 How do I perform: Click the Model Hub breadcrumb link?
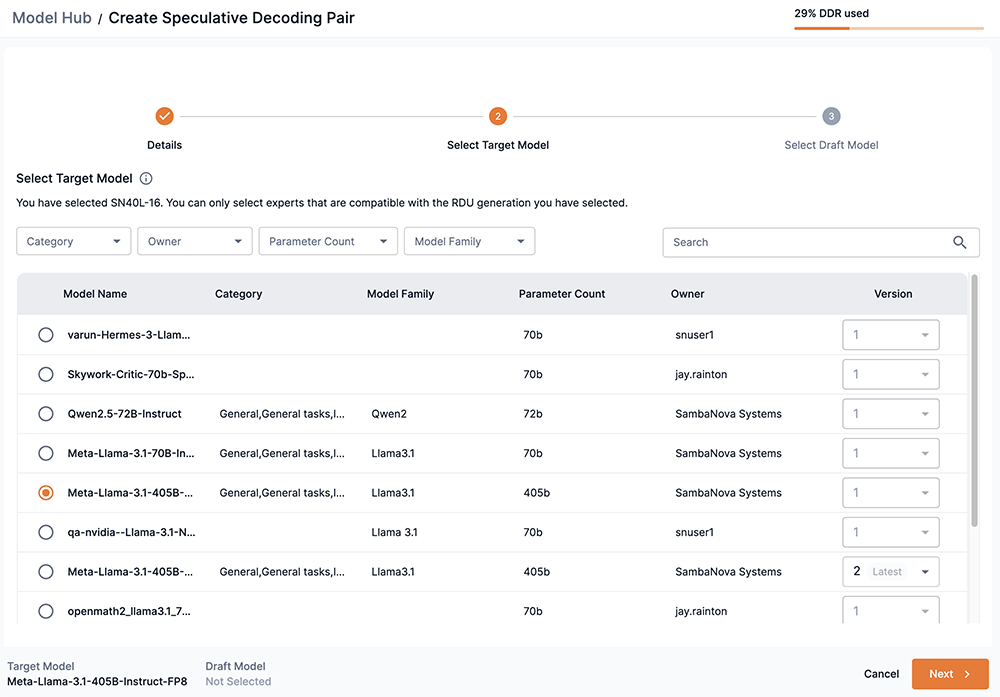click(x=52, y=18)
